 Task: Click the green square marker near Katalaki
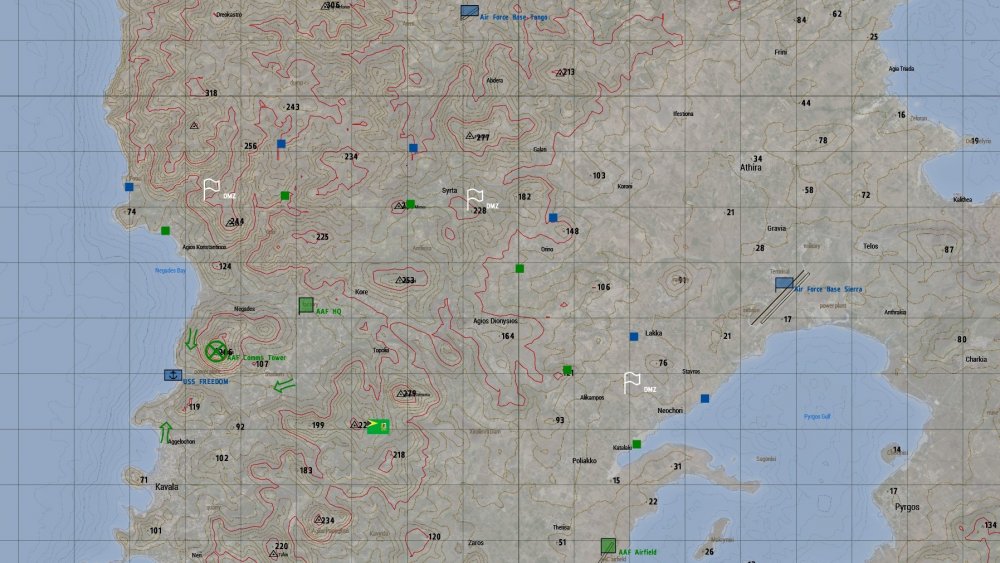tap(636, 444)
